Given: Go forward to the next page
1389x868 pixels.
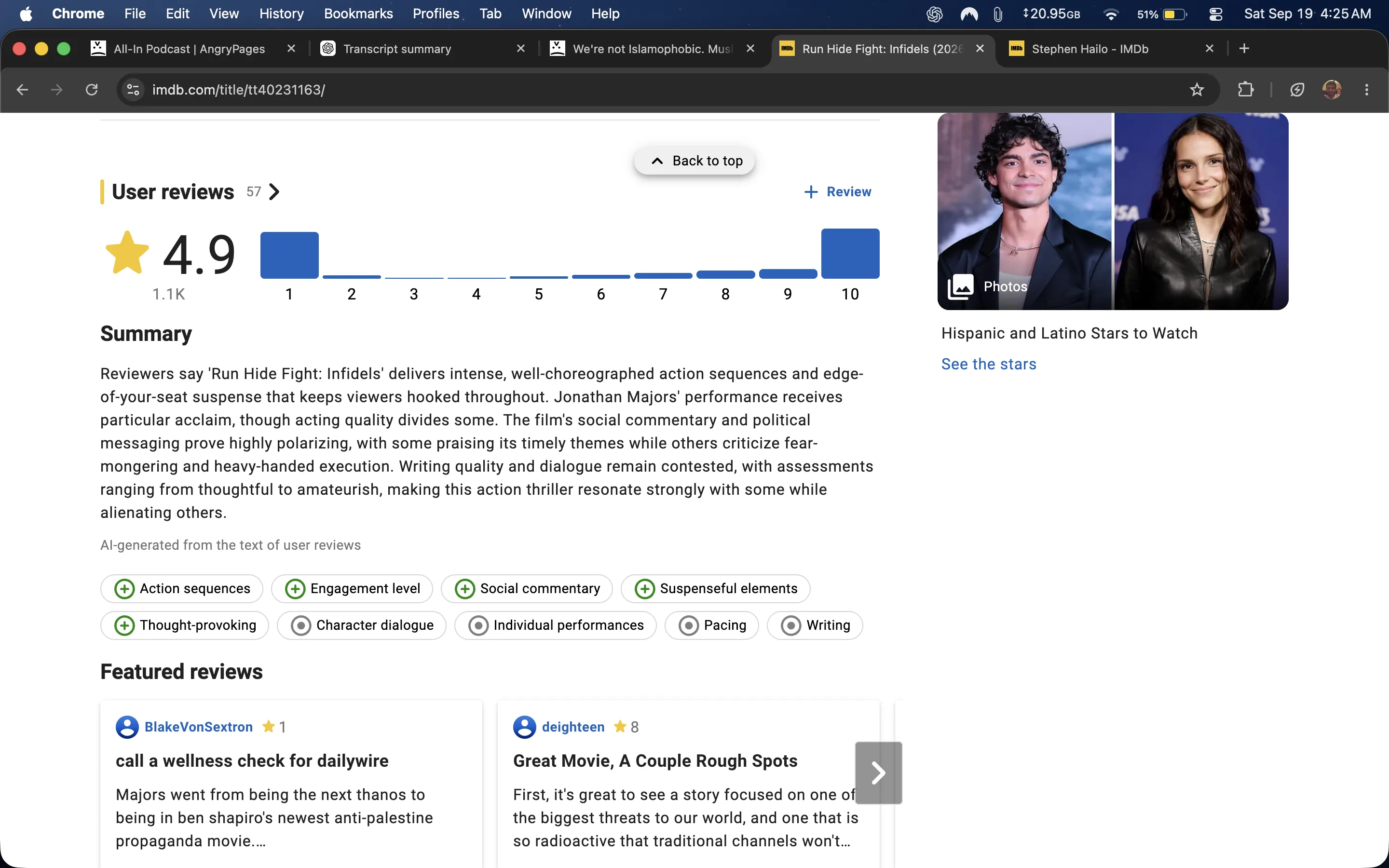Looking at the screenshot, I should point(56,90).
